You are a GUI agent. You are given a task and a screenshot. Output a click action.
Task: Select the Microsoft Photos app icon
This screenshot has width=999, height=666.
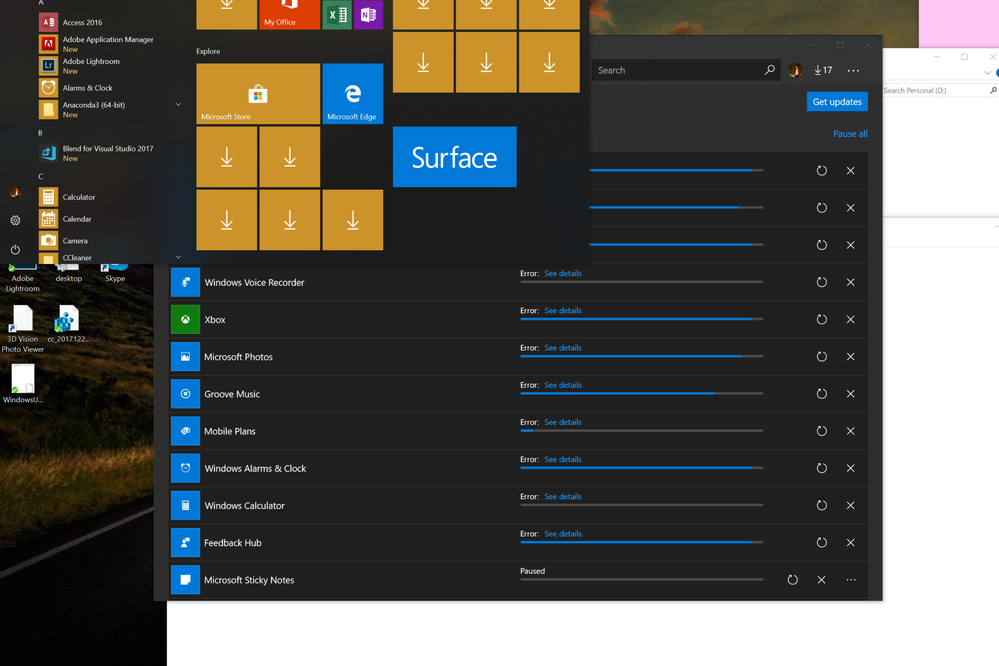[x=185, y=357]
